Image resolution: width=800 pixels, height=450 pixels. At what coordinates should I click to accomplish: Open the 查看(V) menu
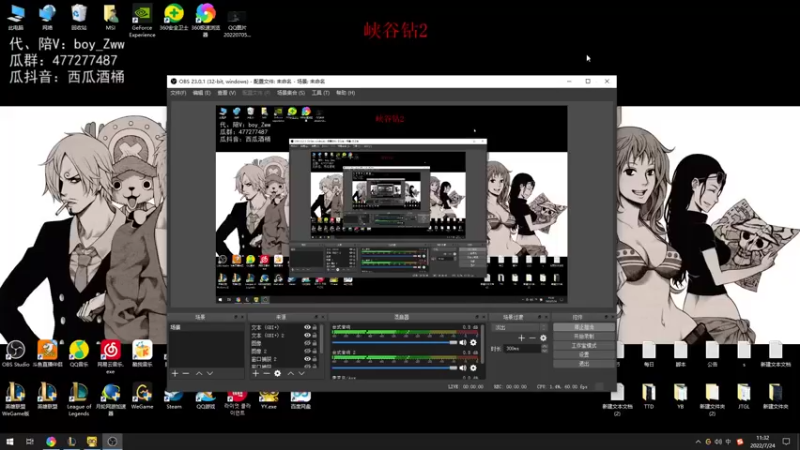tap(227, 93)
